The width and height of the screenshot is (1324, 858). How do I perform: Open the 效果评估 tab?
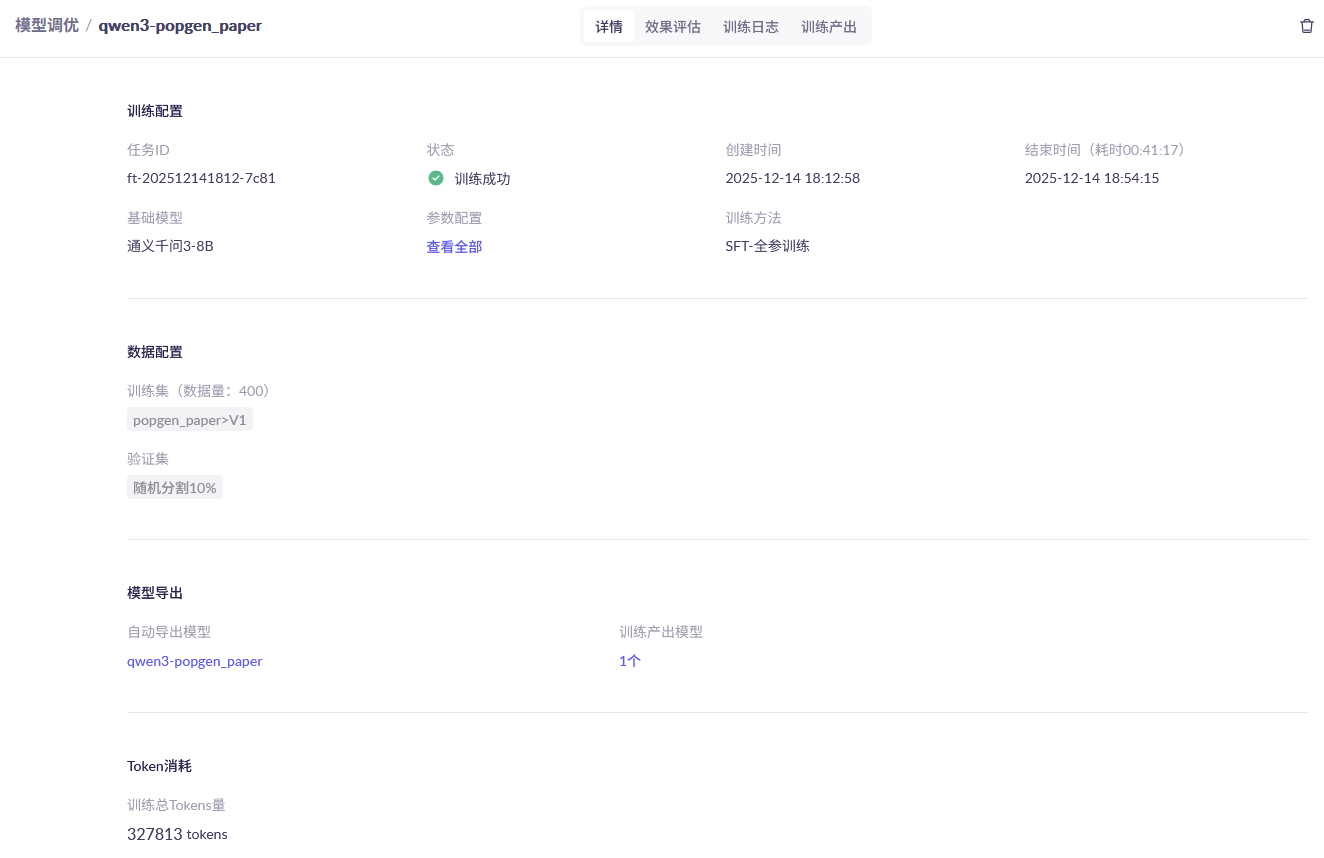coord(672,27)
